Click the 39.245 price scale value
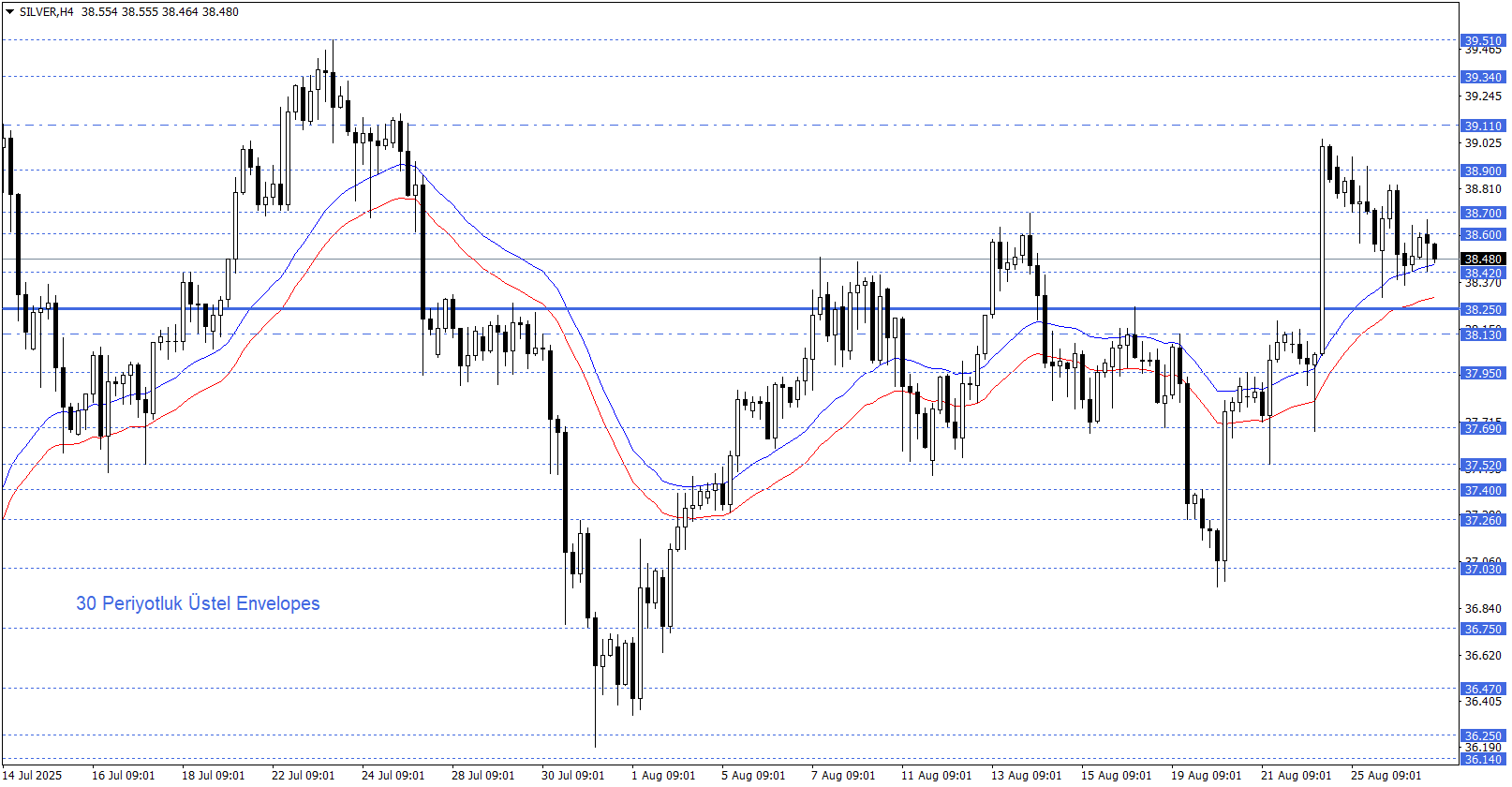 click(1483, 97)
